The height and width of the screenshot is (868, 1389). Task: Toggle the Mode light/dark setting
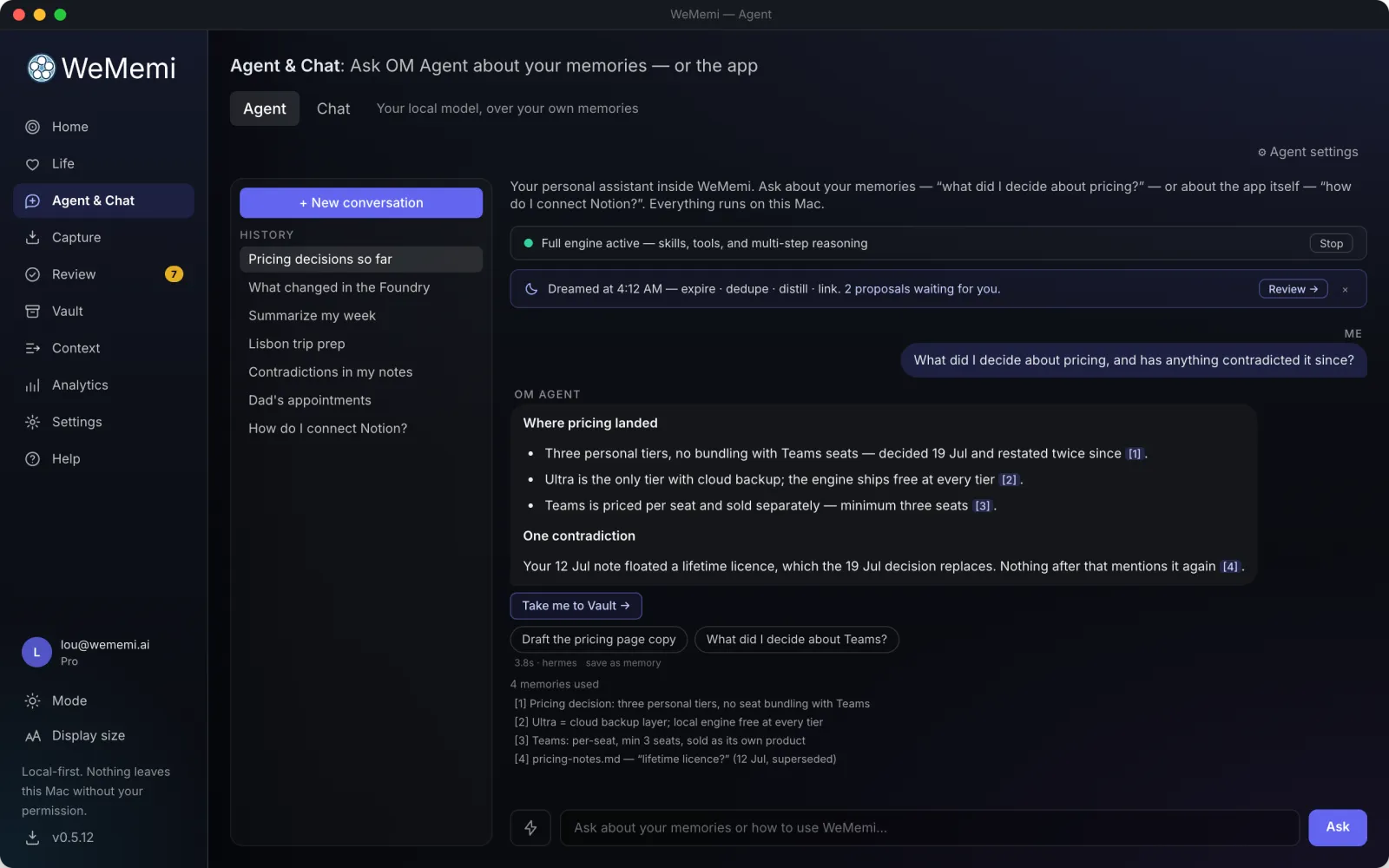pyautogui.click(x=56, y=700)
